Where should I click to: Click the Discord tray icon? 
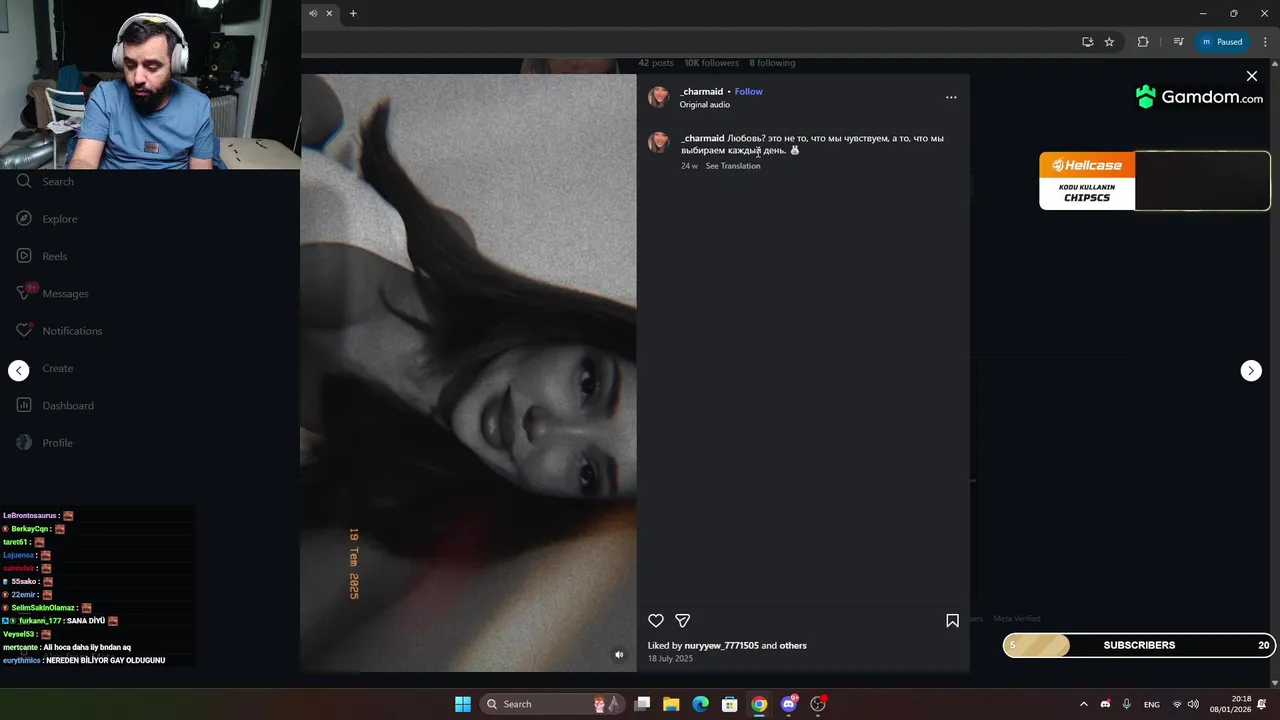pos(1105,704)
